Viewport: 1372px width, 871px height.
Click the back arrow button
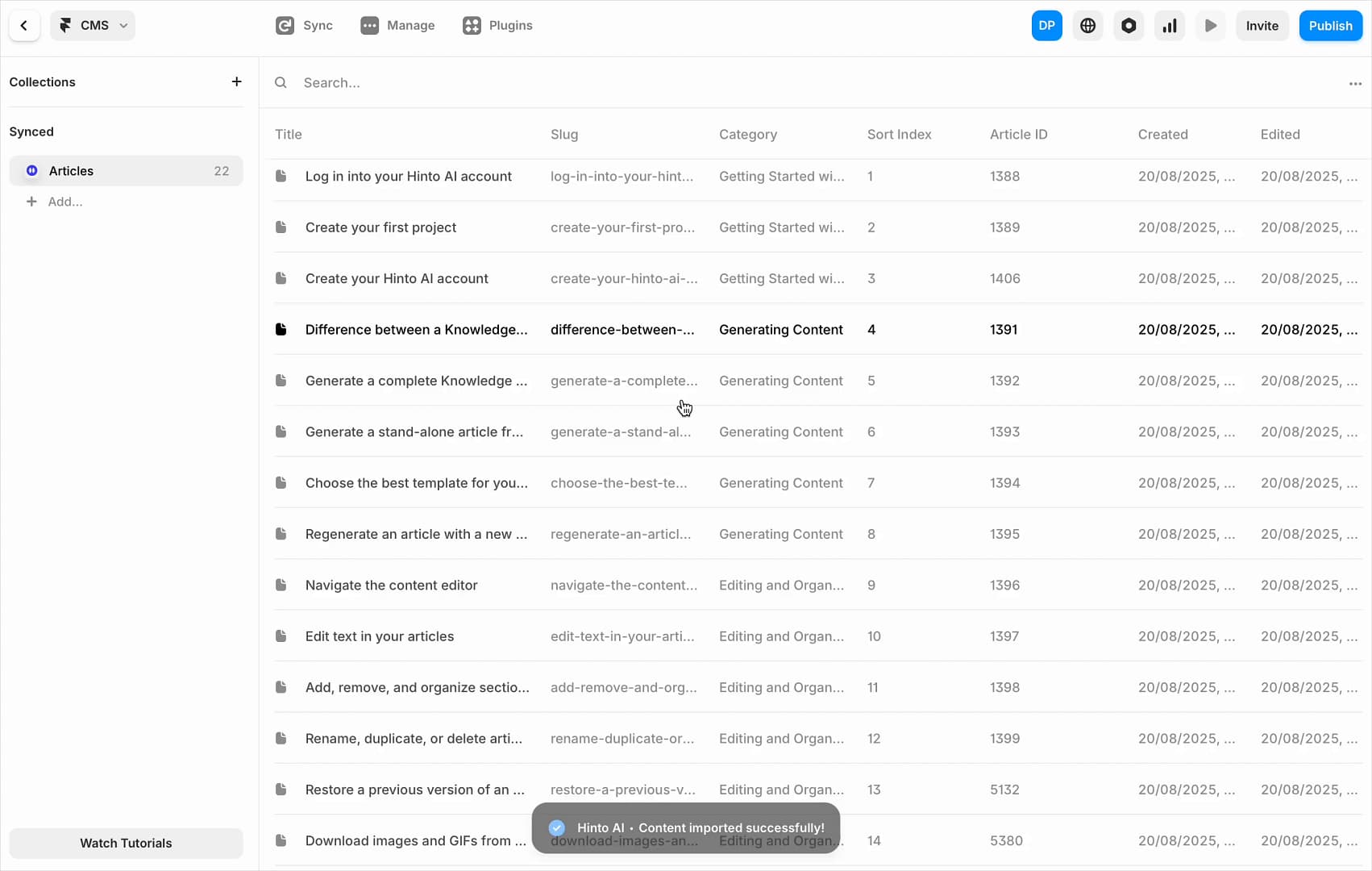(24, 26)
